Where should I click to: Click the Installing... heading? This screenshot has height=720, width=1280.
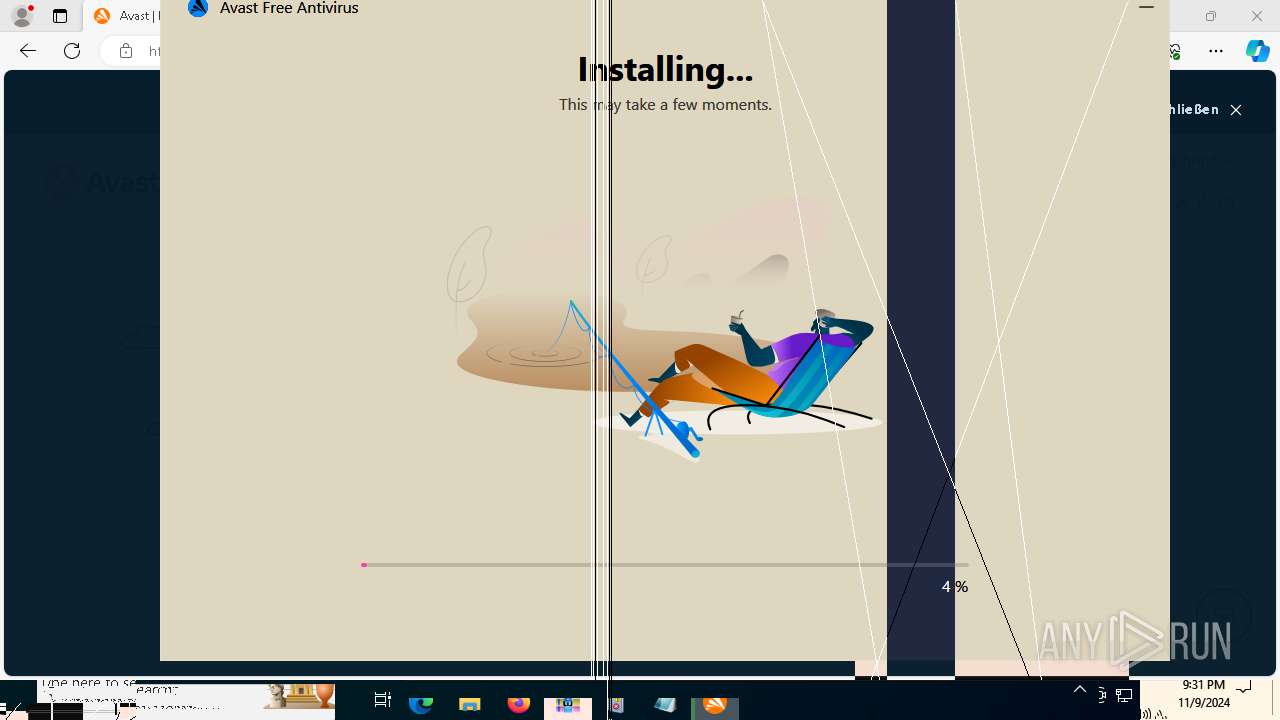(665, 69)
